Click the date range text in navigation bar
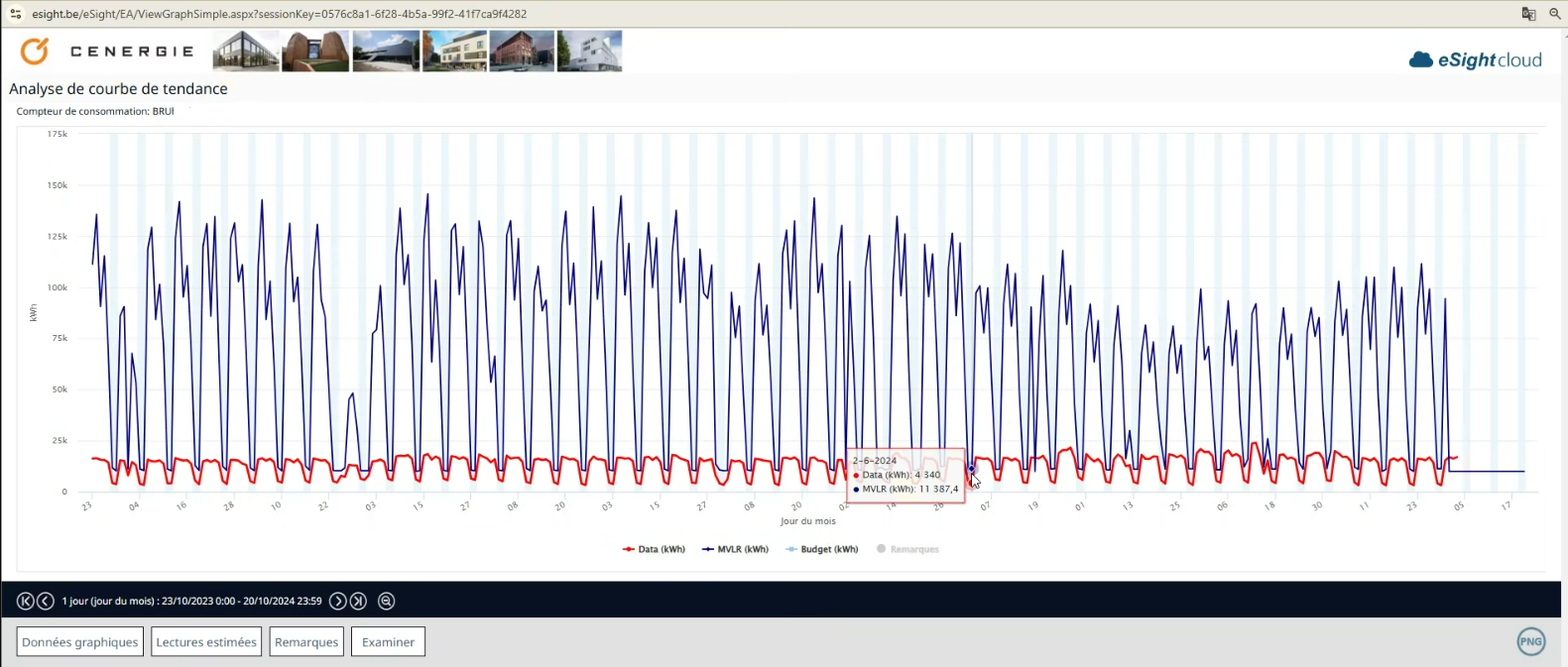The height and width of the screenshot is (667, 1568). coord(191,601)
